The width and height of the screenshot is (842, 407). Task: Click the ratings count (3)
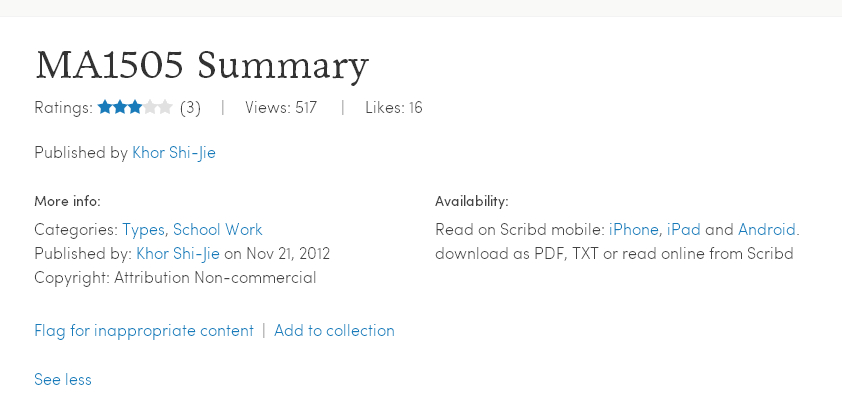point(190,107)
